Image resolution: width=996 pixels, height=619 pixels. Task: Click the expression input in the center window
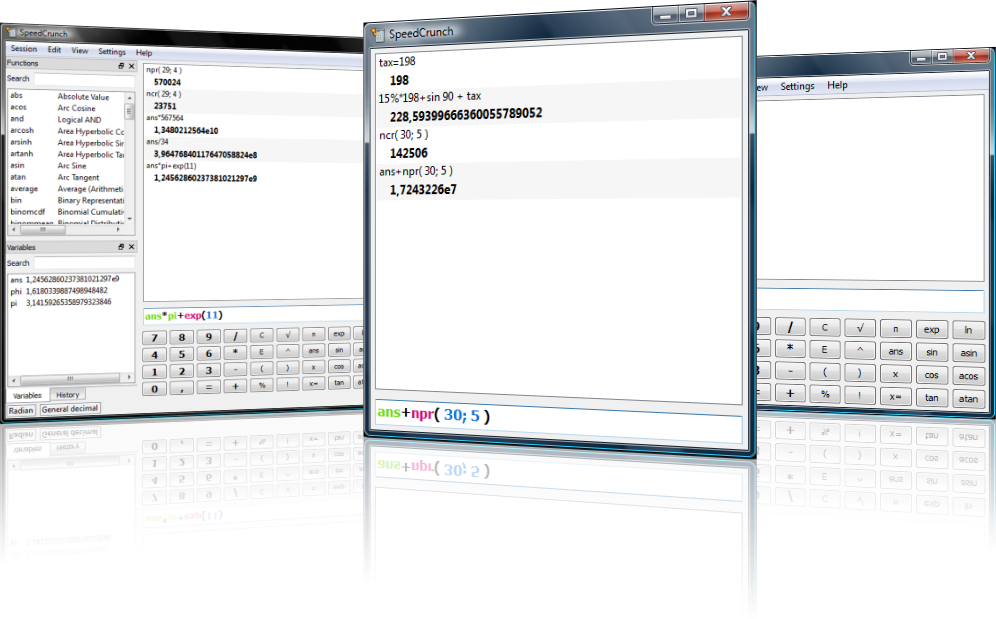[558, 421]
